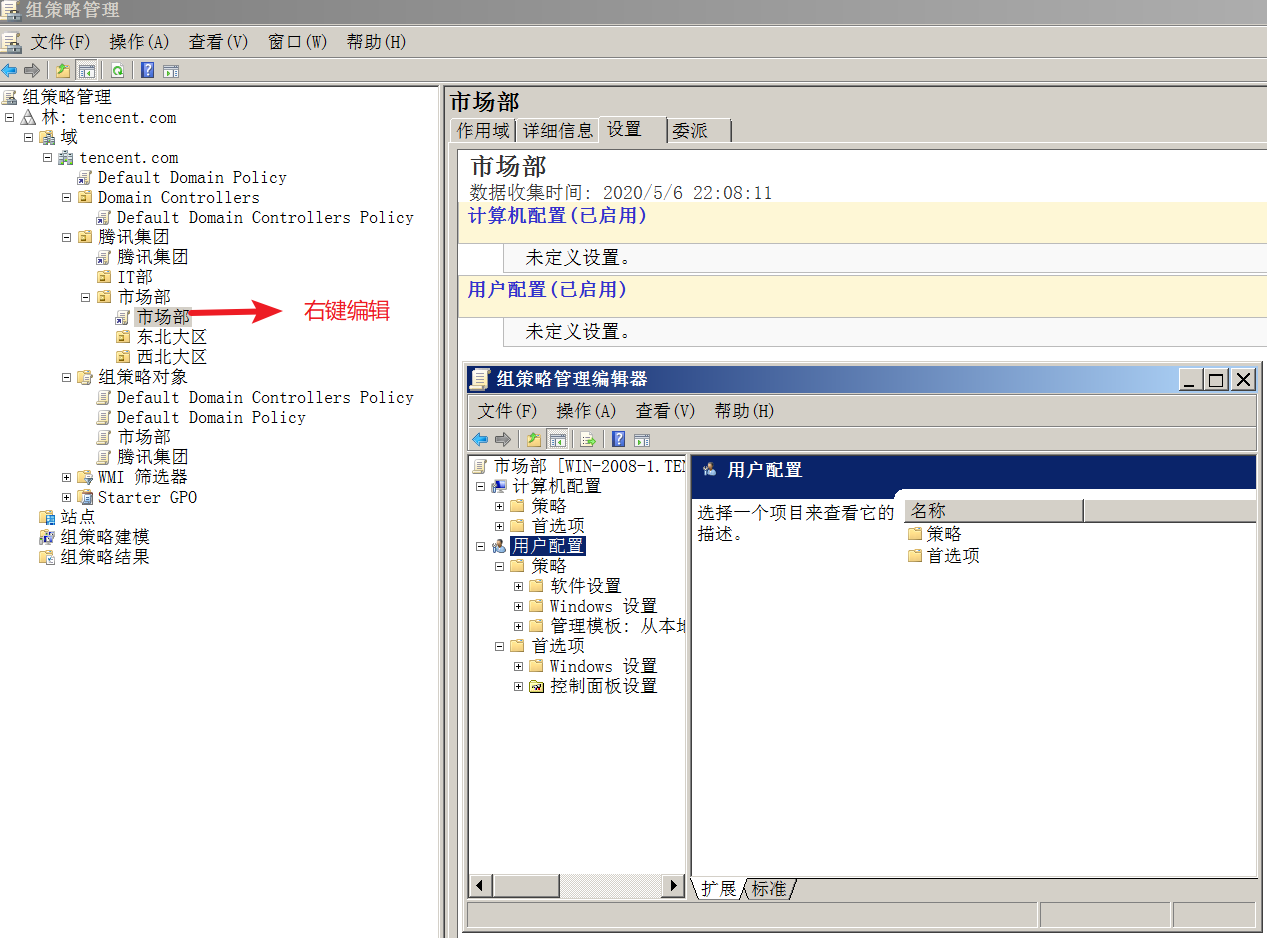
Task: Click the 站点 sites icon in tree
Action: [47, 517]
